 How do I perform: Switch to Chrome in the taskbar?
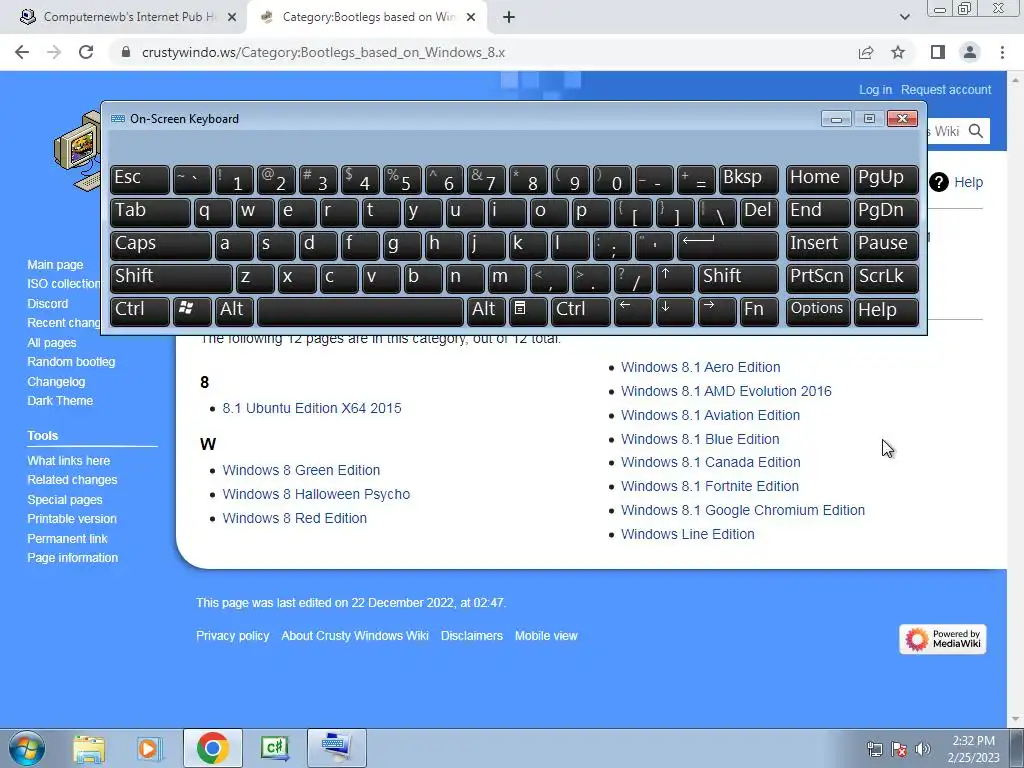212,748
